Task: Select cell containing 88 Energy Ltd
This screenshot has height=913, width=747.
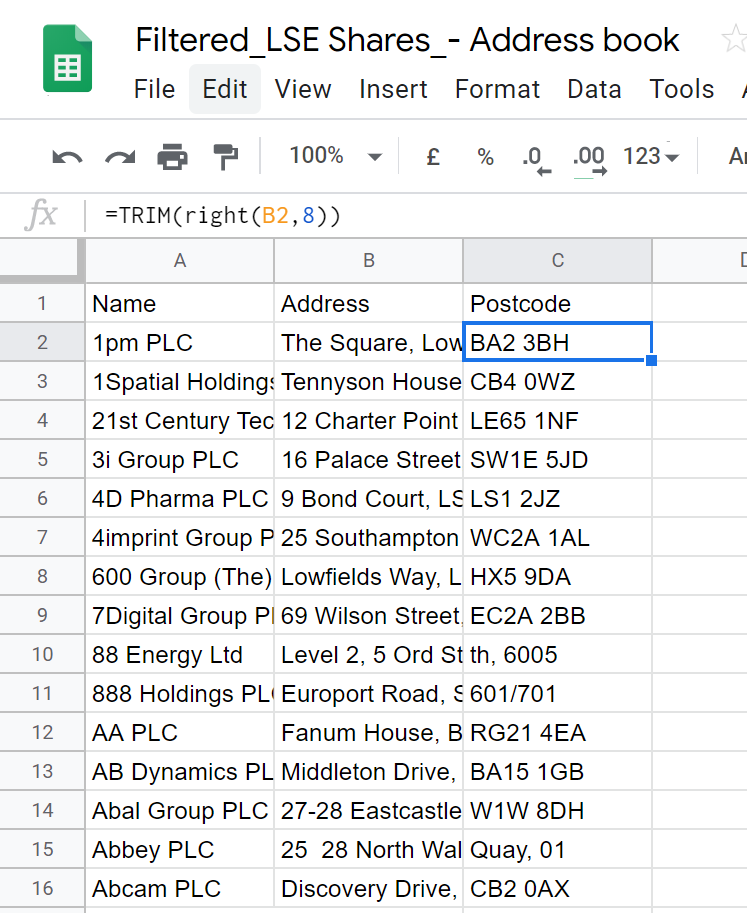Action: pyautogui.click(x=179, y=654)
